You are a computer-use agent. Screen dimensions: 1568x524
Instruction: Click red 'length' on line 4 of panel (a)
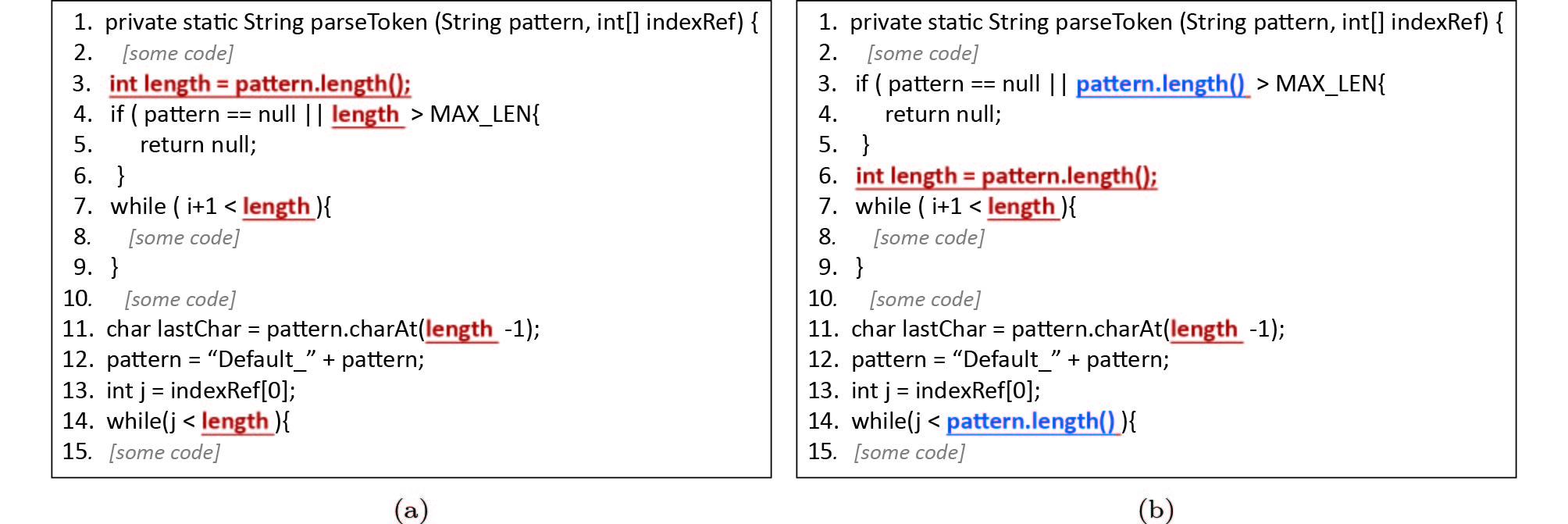tap(365, 115)
